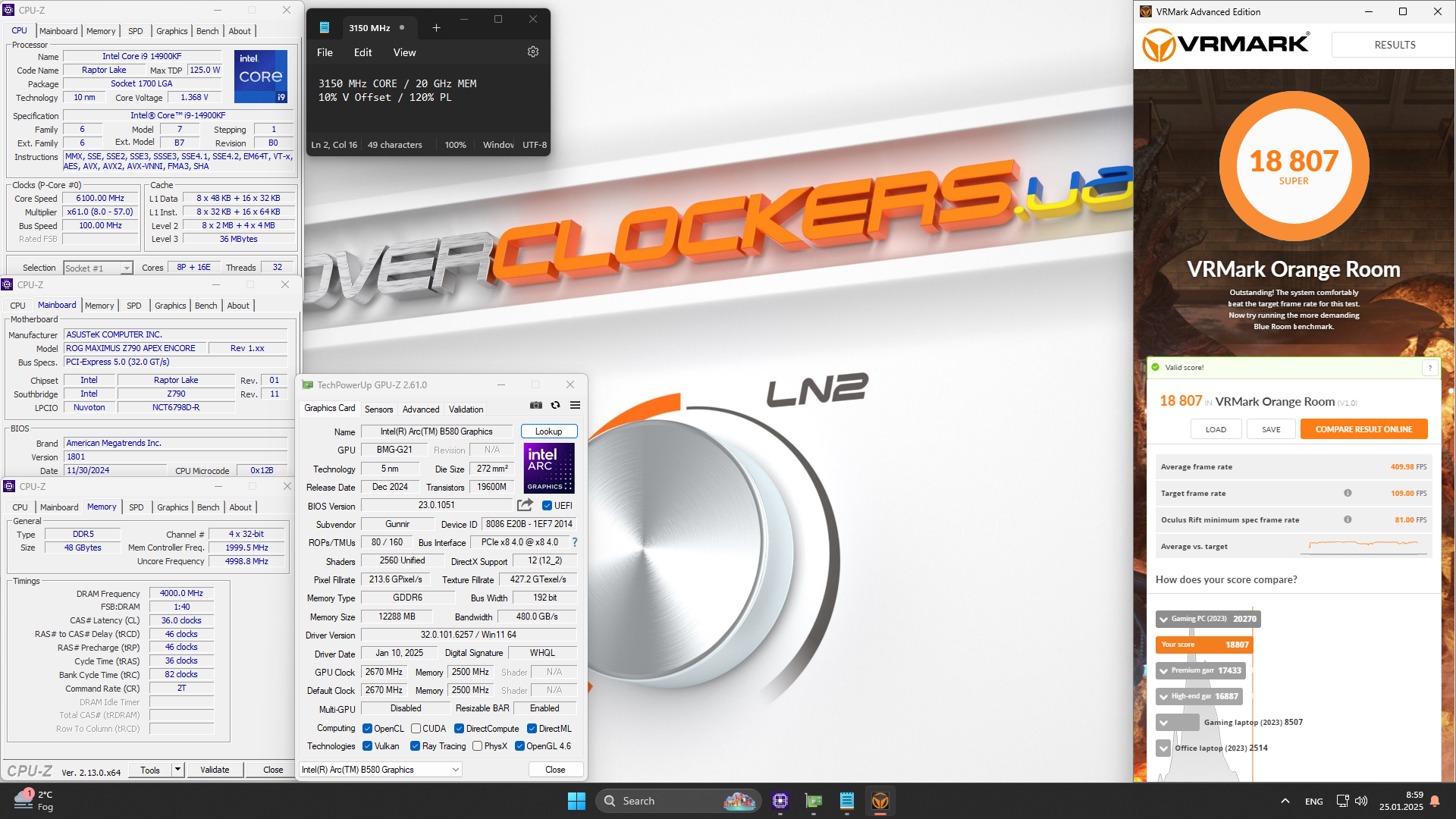The width and height of the screenshot is (1456, 819).
Task: Click the GPU-Z refresh icon
Action: (x=556, y=406)
